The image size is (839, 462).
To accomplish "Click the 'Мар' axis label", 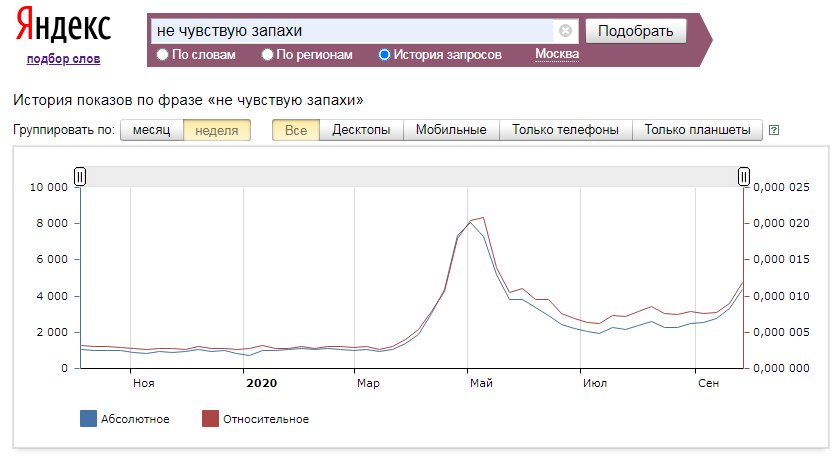I will tap(368, 383).
